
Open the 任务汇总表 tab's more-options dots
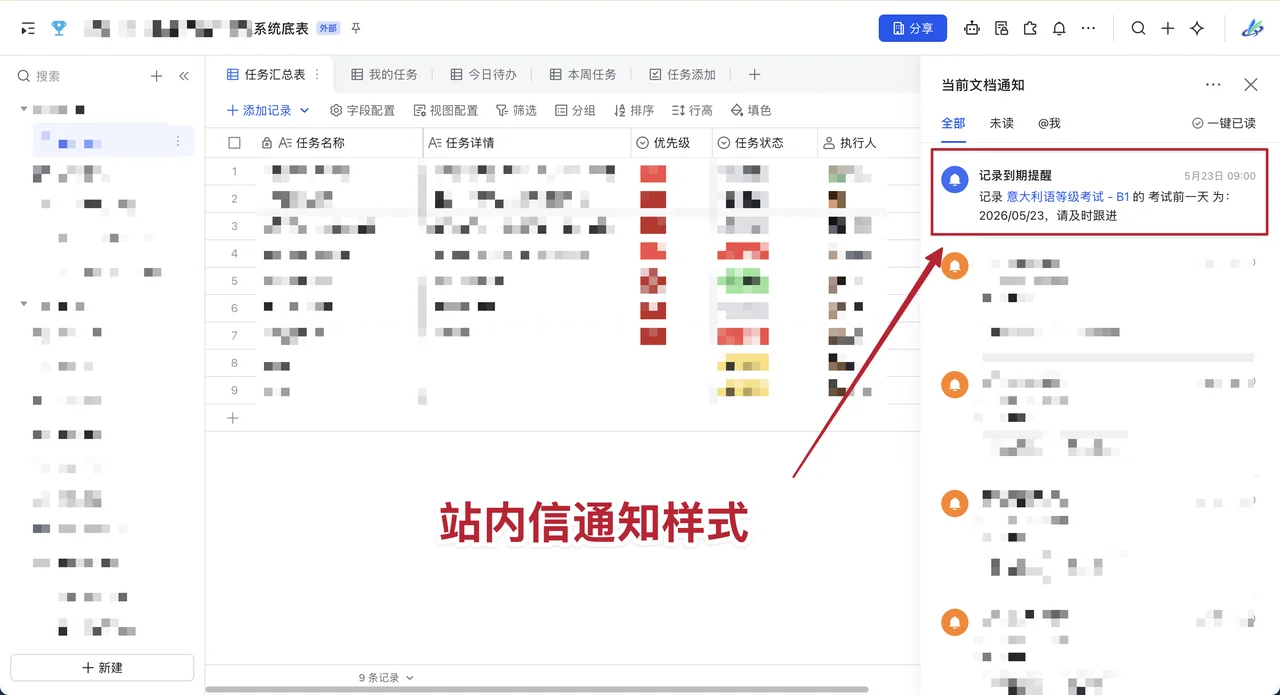317,74
